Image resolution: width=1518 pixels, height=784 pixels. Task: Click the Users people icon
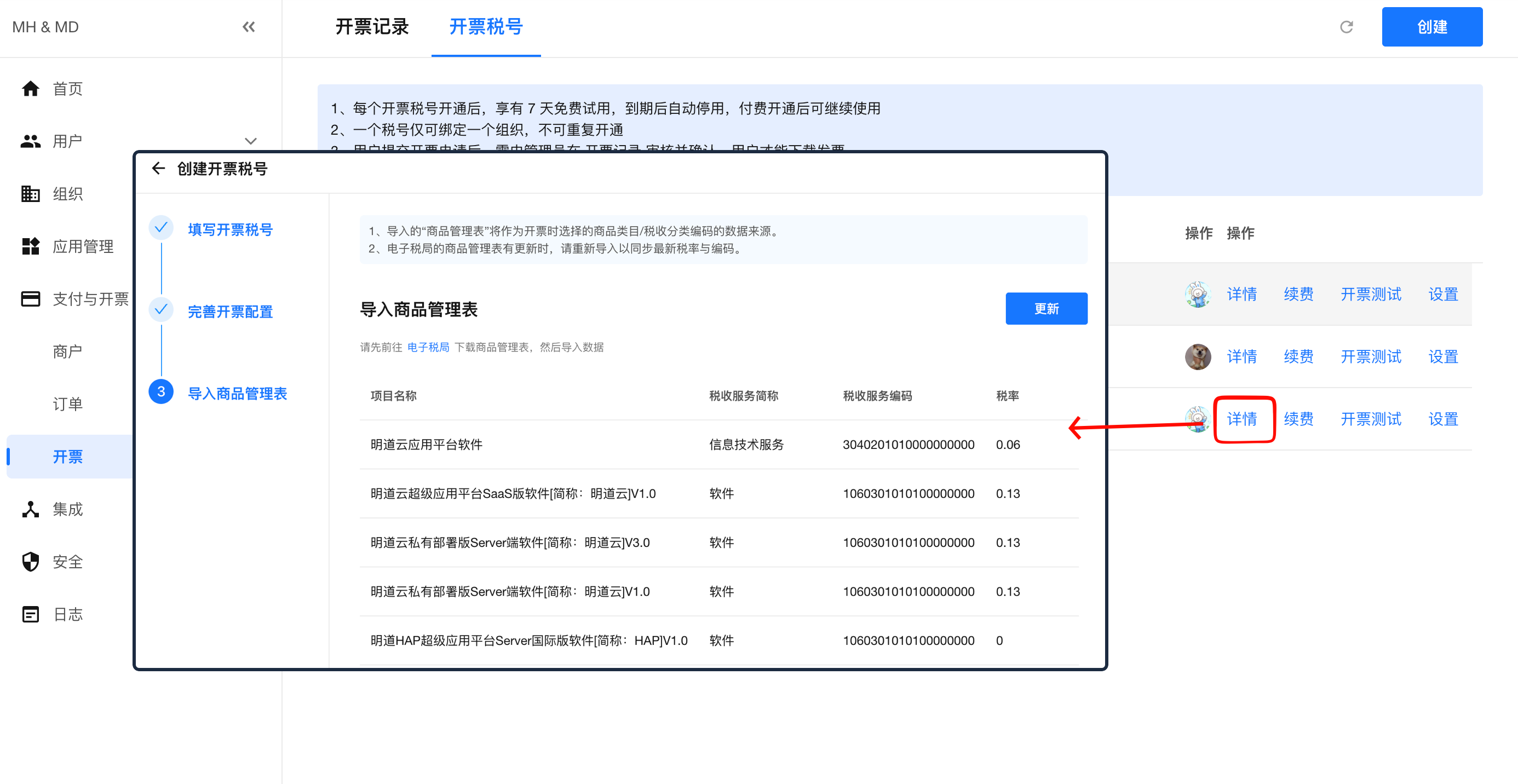coord(30,141)
